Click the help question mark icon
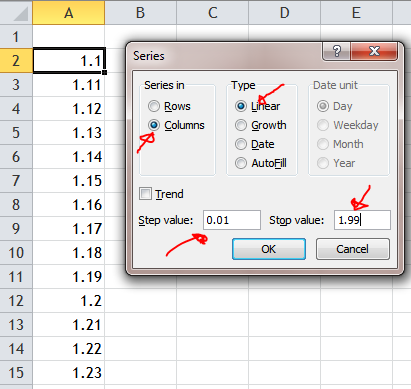This screenshot has height=389, width=411. pyautogui.click(x=336, y=51)
